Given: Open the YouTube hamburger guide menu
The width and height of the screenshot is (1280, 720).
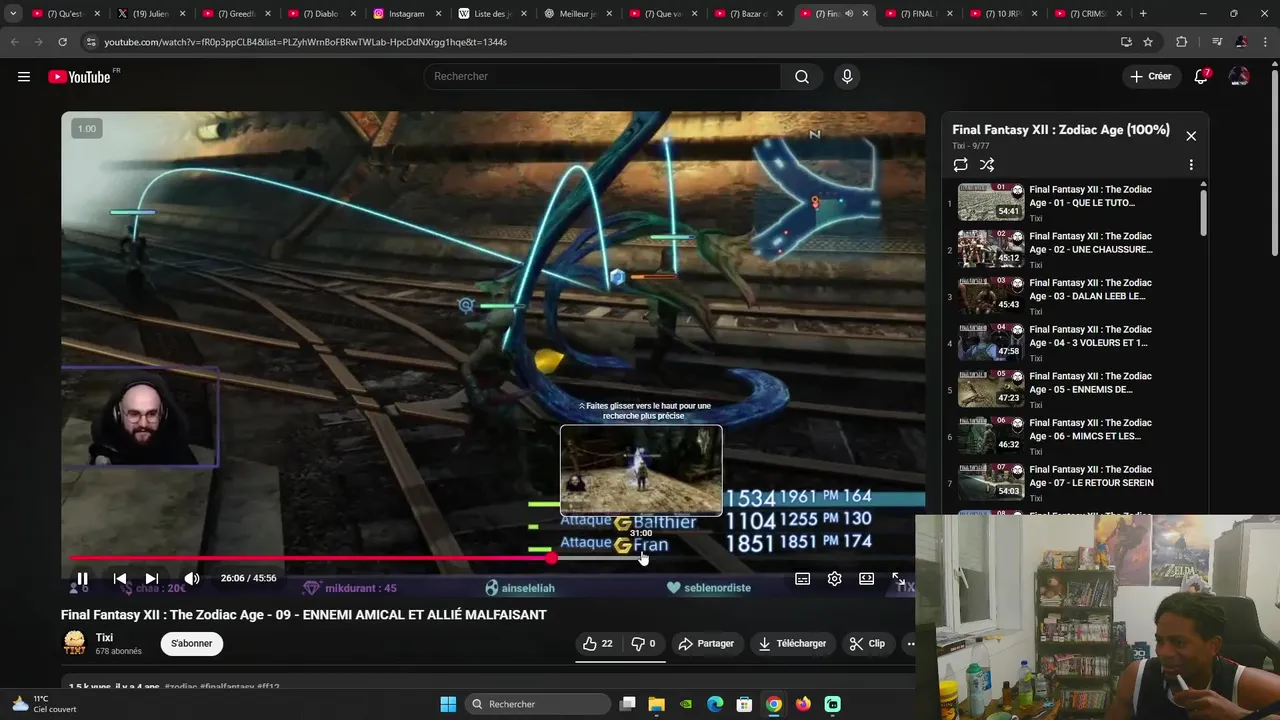Looking at the screenshot, I should pos(24,77).
